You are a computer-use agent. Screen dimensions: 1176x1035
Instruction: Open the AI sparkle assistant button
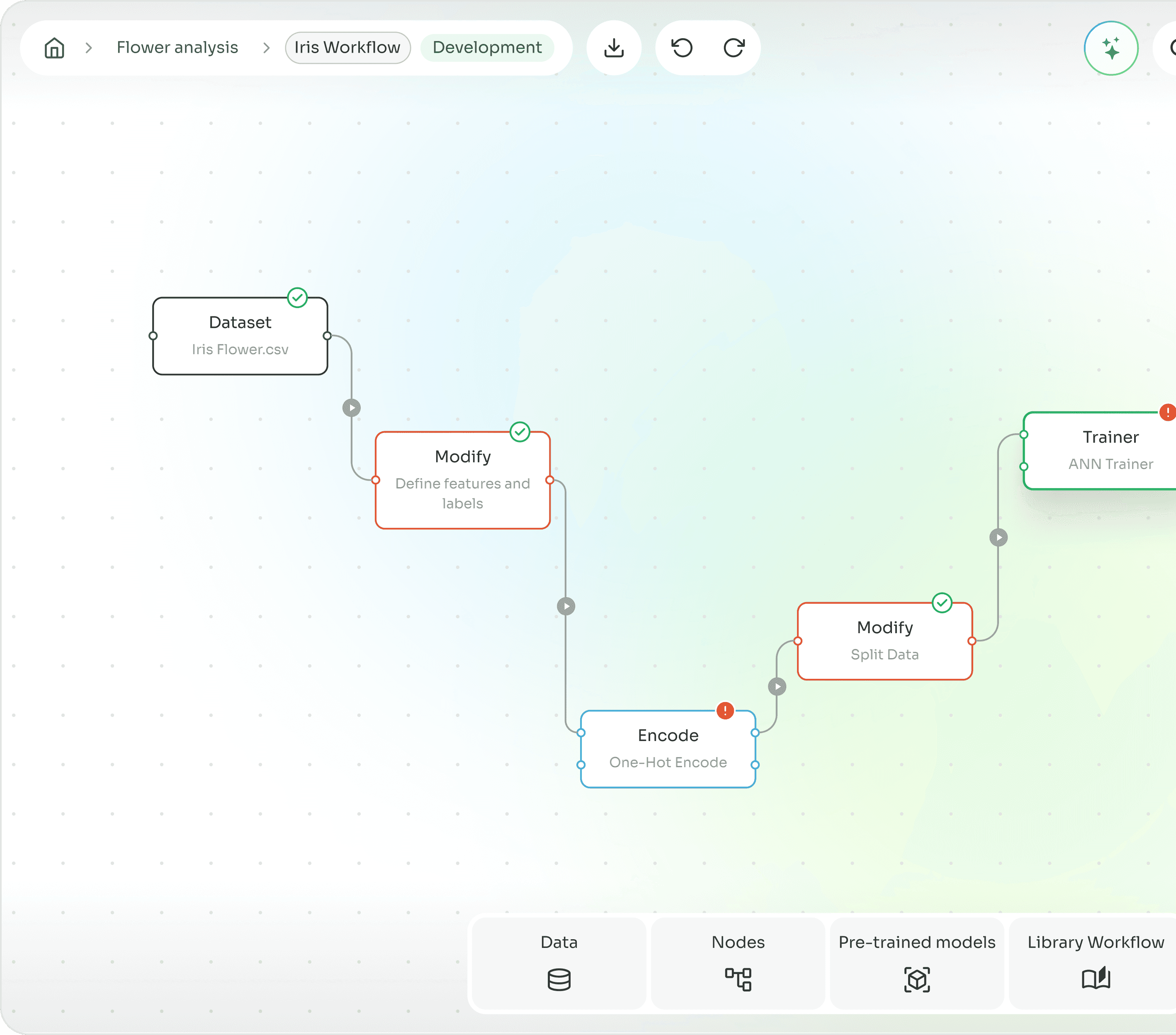coord(1110,49)
